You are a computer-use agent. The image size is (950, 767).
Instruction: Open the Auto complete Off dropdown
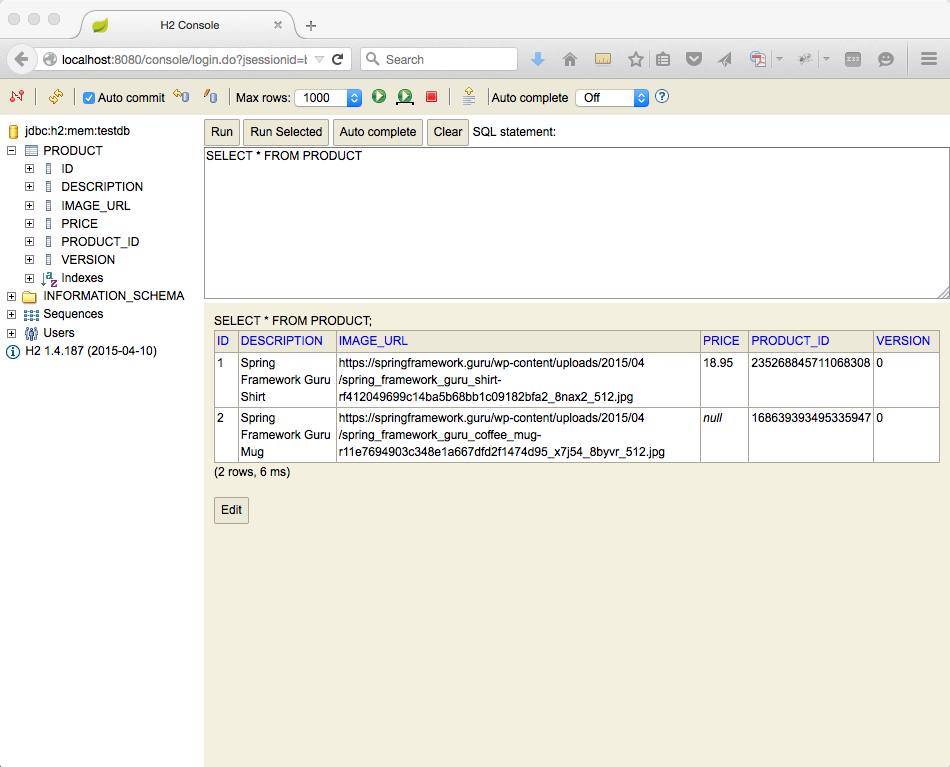point(612,98)
